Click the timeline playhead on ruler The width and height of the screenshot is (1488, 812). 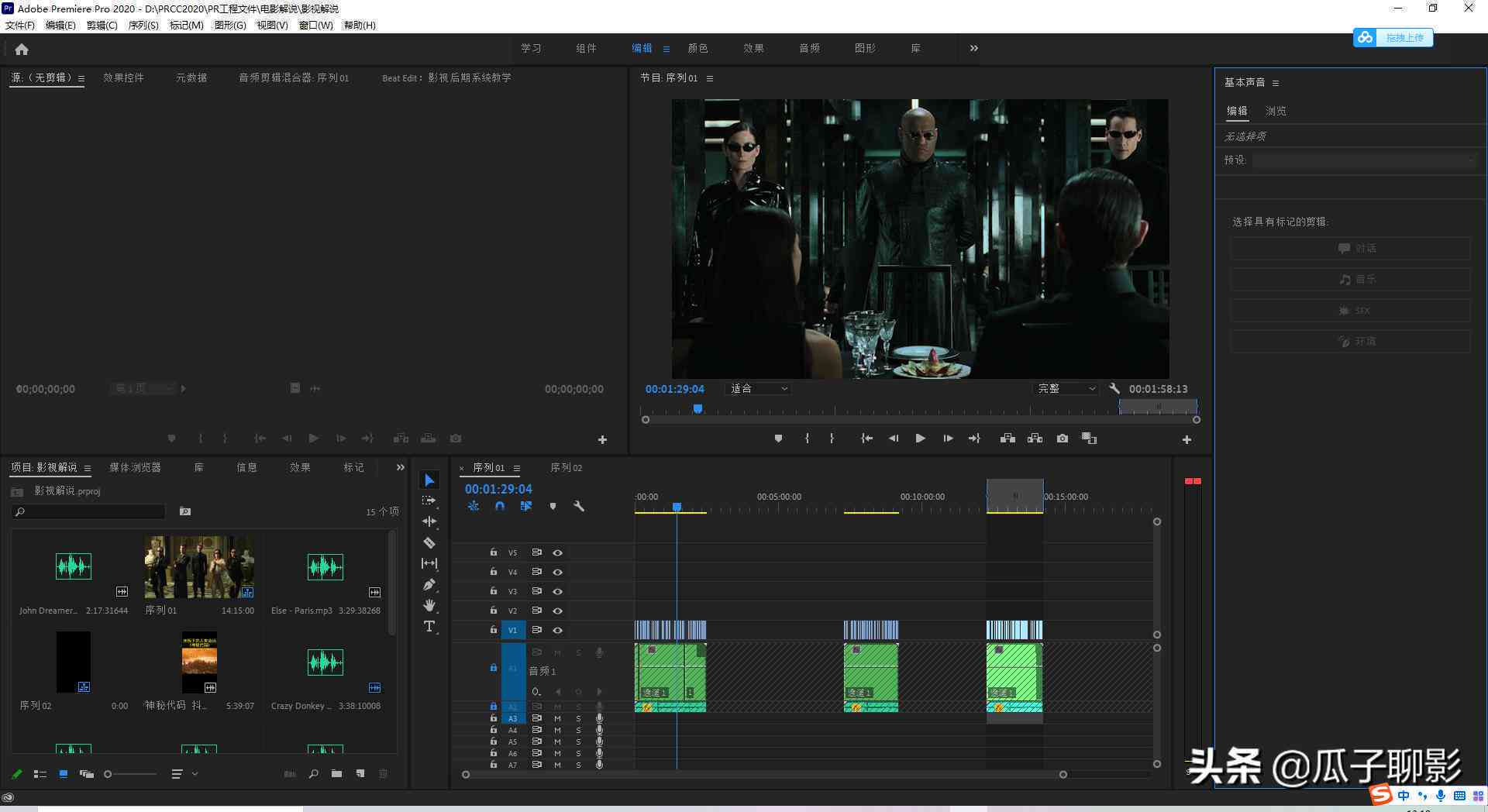tap(677, 507)
